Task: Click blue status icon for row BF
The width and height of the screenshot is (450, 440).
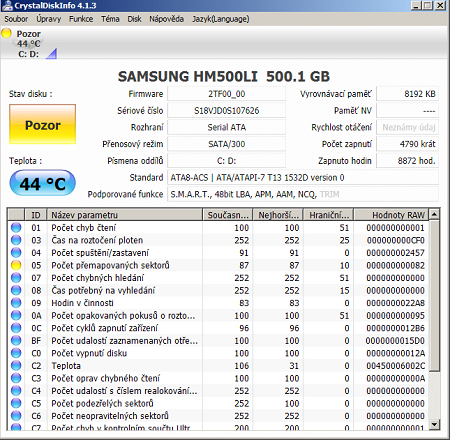Action: [x=16, y=340]
